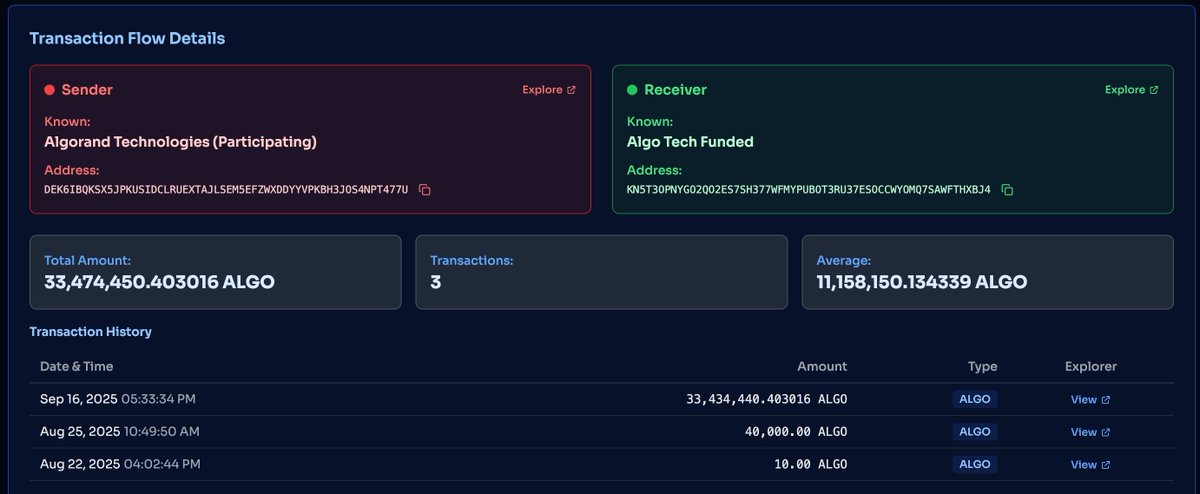Click the ALGO type badge for Aug 22 row
1200x494 pixels.
(974, 464)
